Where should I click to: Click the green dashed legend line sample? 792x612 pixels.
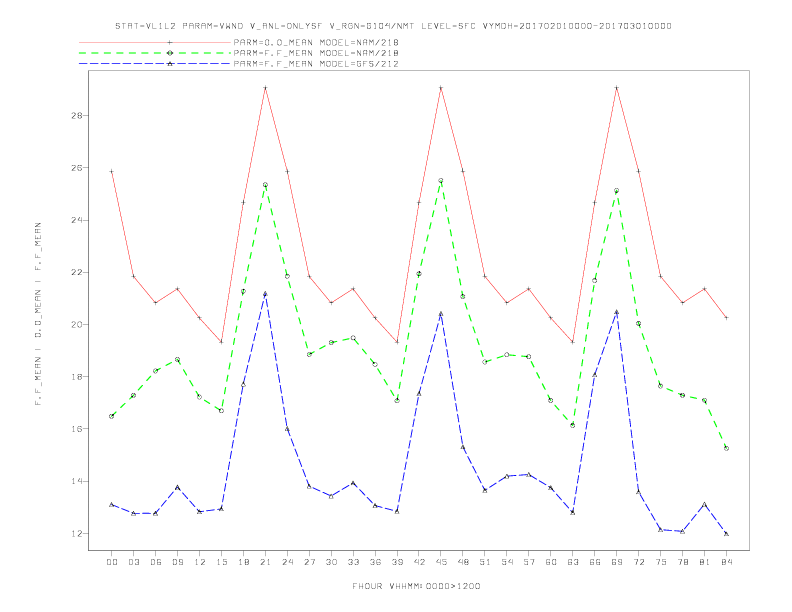(x=155, y=53)
